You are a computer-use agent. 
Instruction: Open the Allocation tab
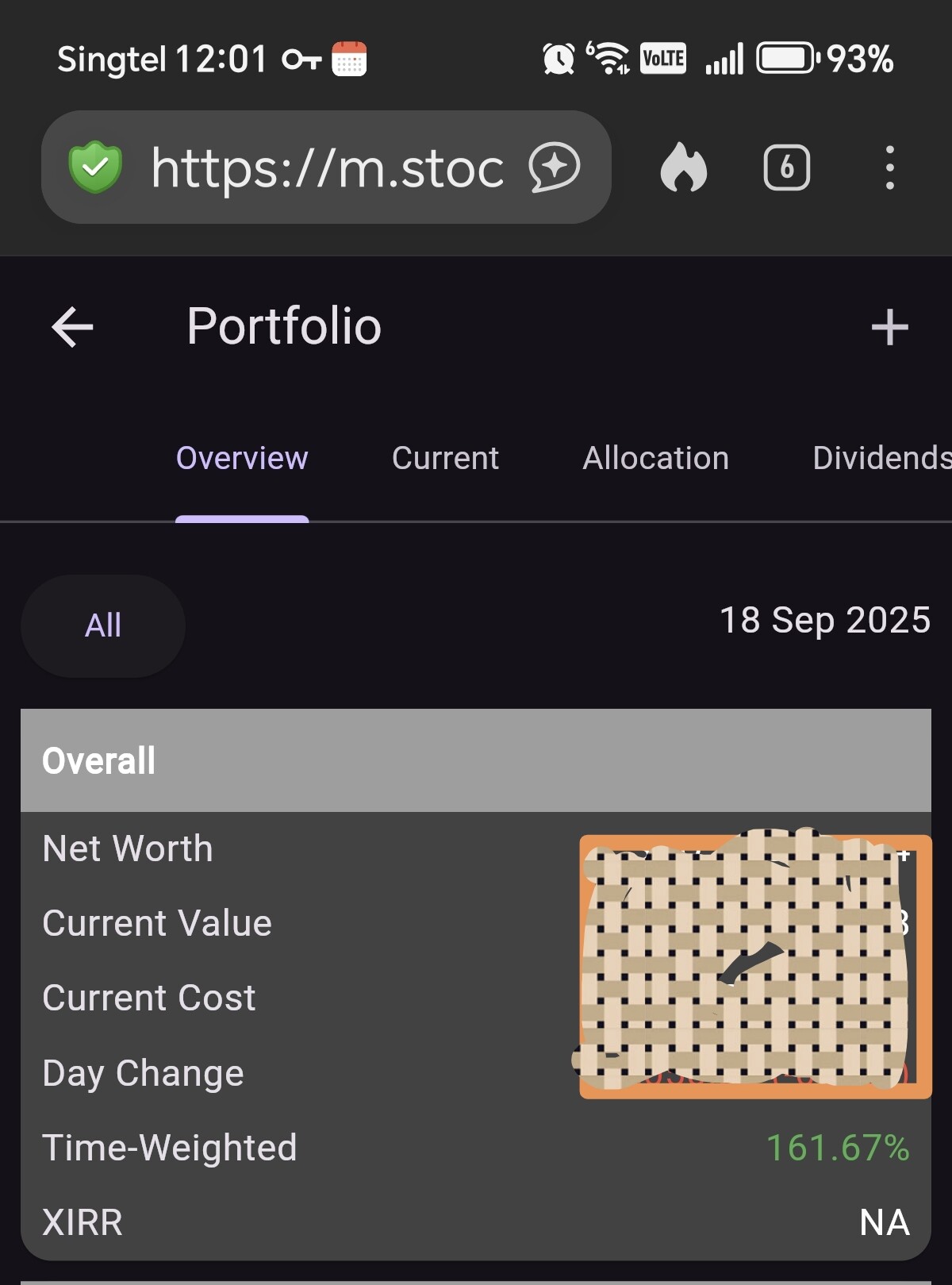point(655,458)
